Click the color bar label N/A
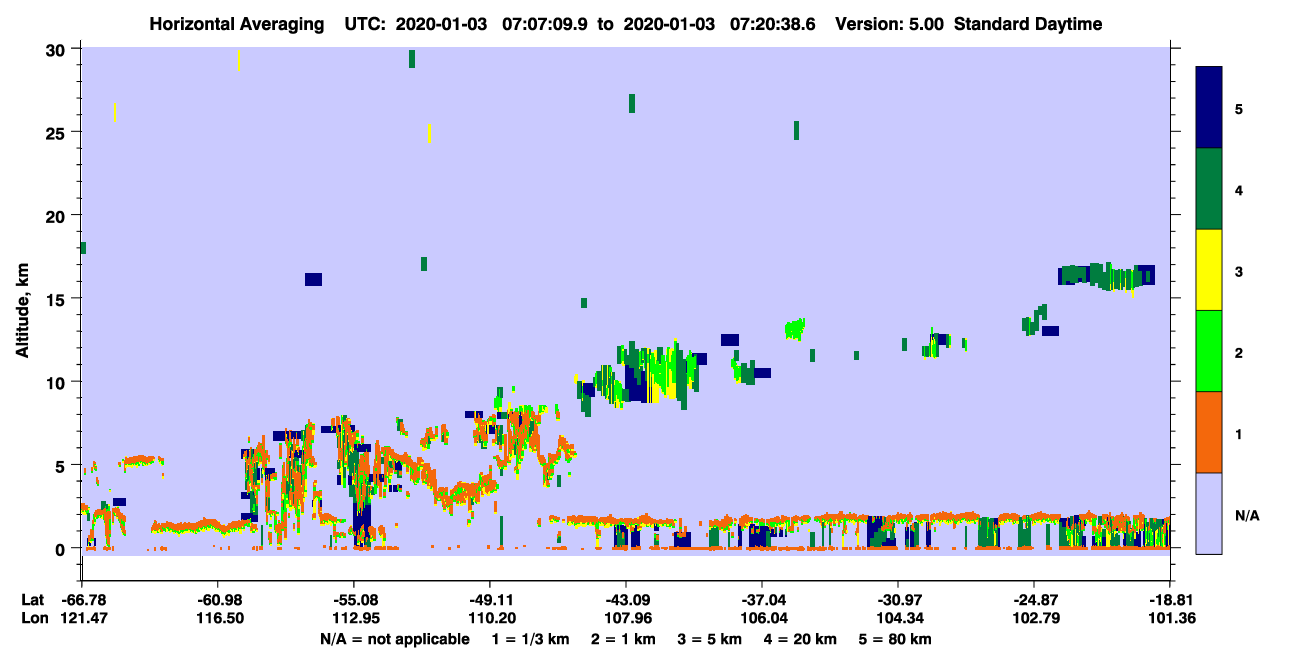Screen dimensions: 1300x667 click(1247, 514)
